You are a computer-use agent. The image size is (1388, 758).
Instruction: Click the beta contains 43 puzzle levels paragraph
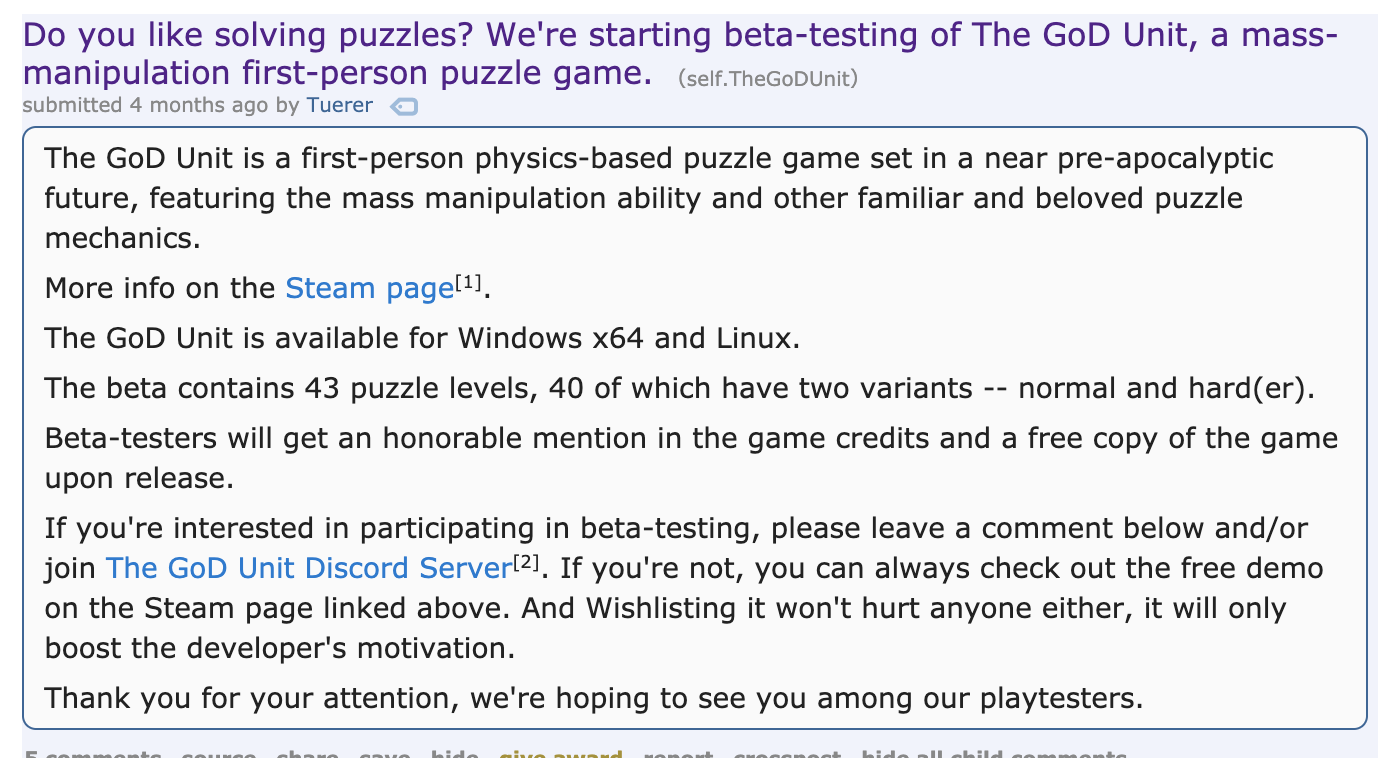pos(680,388)
